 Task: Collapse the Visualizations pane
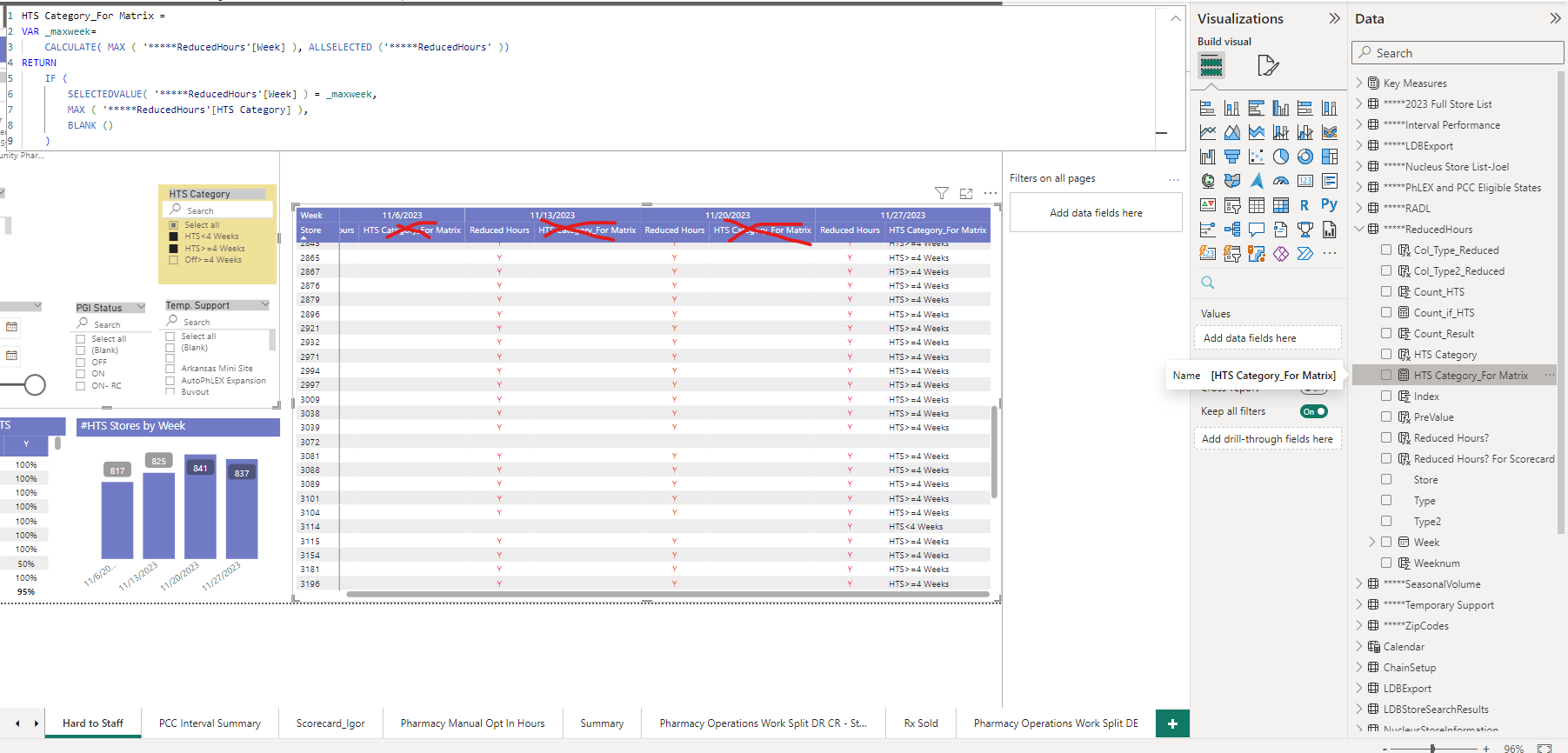pos(1335,18)
